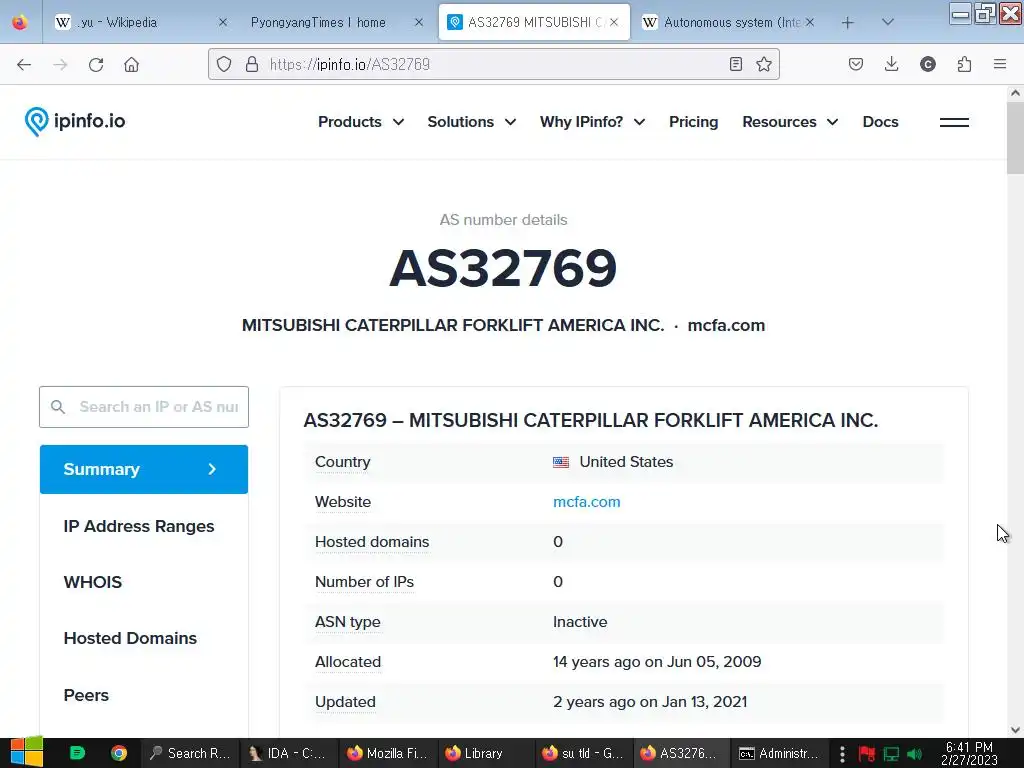Open Administr... command prompt taskbar button
Image resolution: width=1024 pixels, height=768 pixels.
point(780,753)
